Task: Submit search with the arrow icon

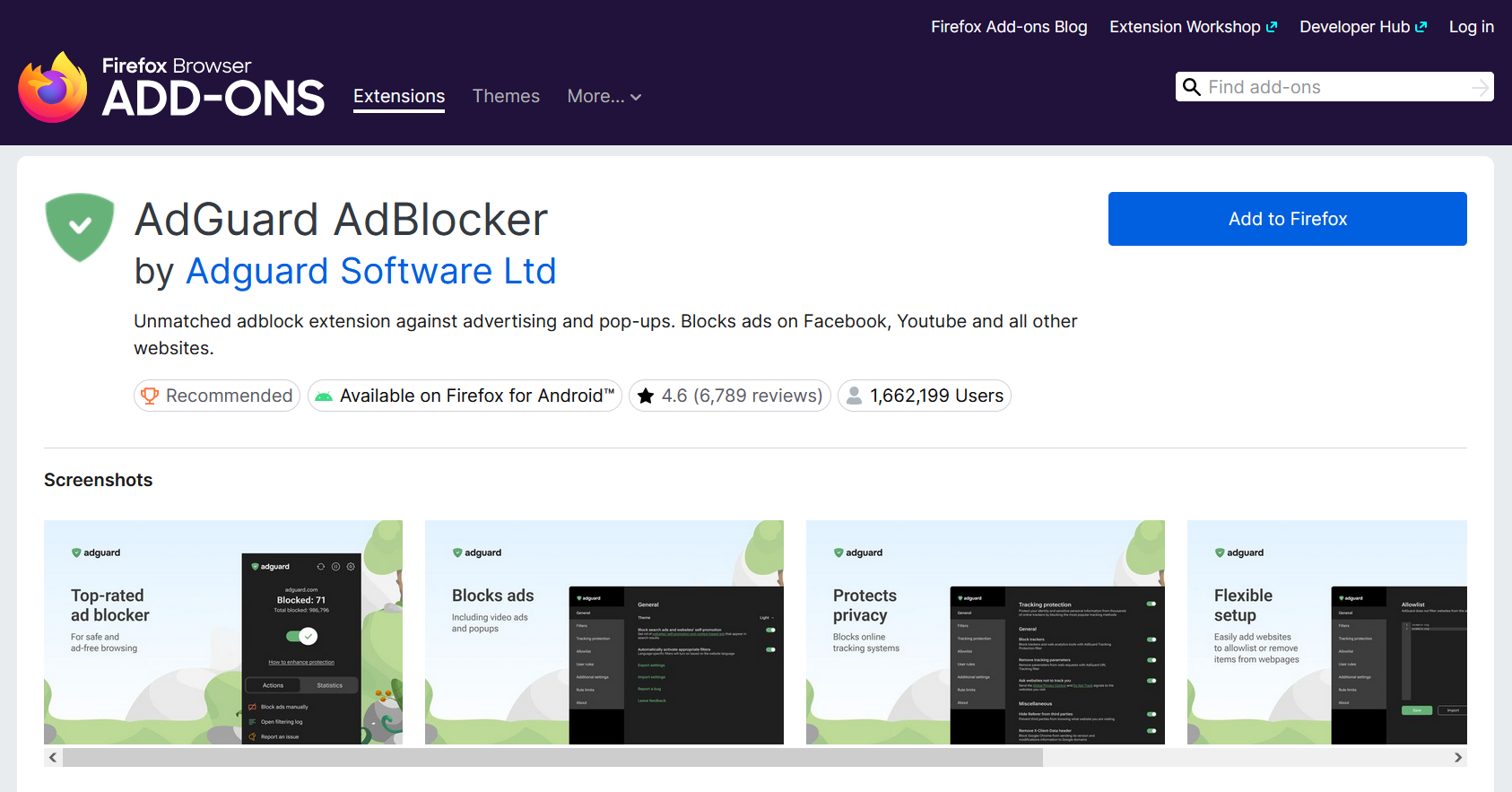Action: click(x=1481, y=87)
